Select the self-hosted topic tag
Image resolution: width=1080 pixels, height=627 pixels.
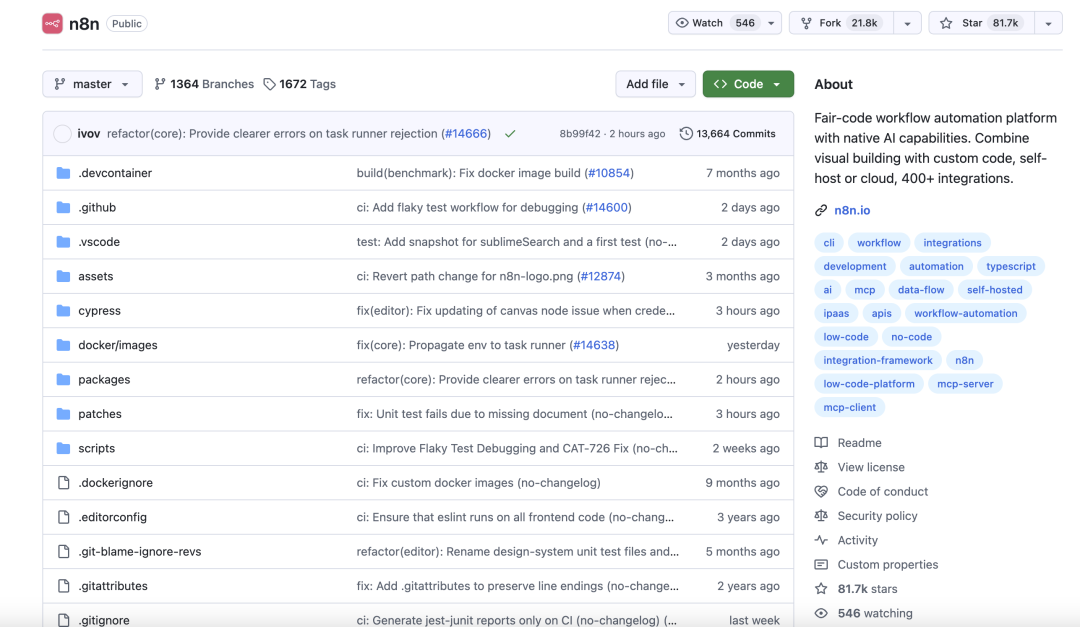click(995, 289)
